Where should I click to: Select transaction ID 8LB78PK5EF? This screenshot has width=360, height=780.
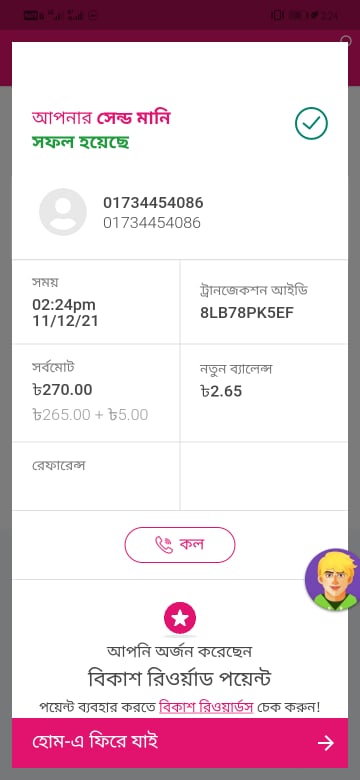click(x=247, y=313)
